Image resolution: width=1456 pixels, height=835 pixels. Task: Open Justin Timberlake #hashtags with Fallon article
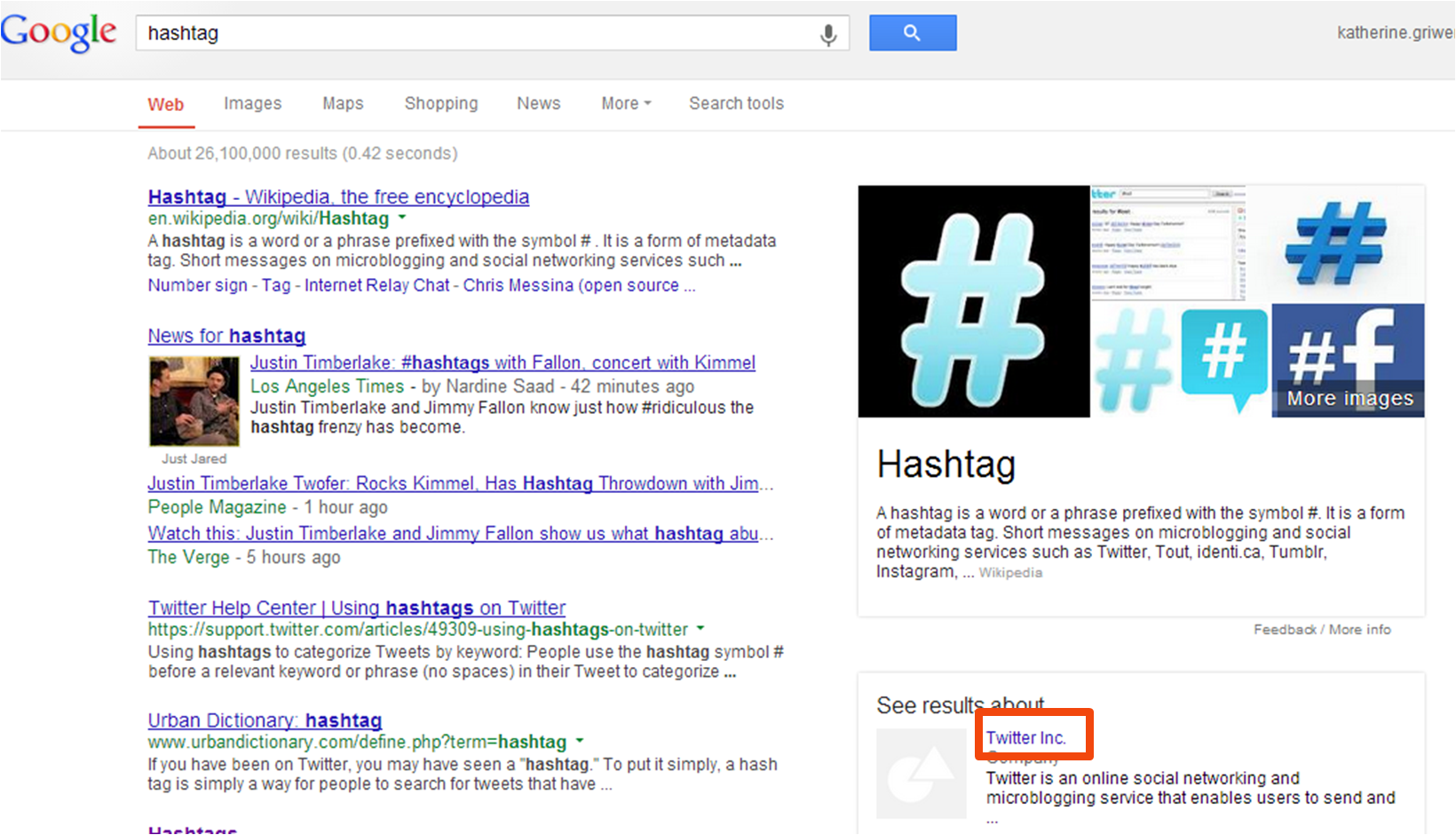502,362
